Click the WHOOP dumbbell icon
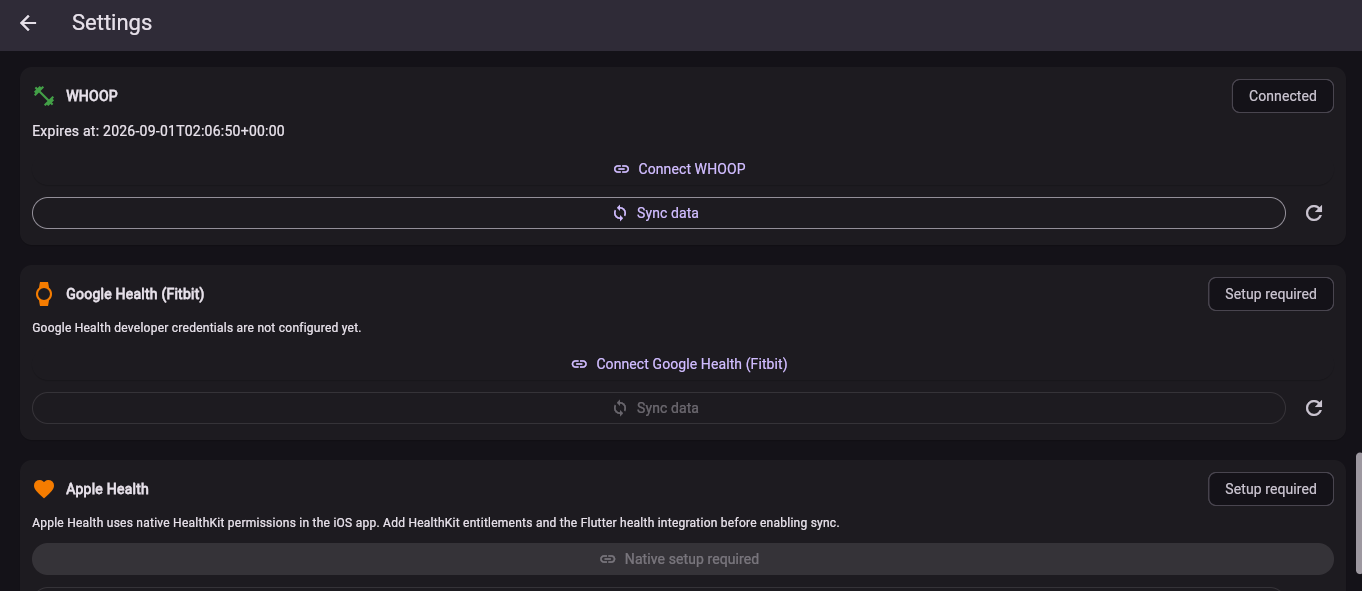Screen dimensions: 1362x591 tap(44, 96)
